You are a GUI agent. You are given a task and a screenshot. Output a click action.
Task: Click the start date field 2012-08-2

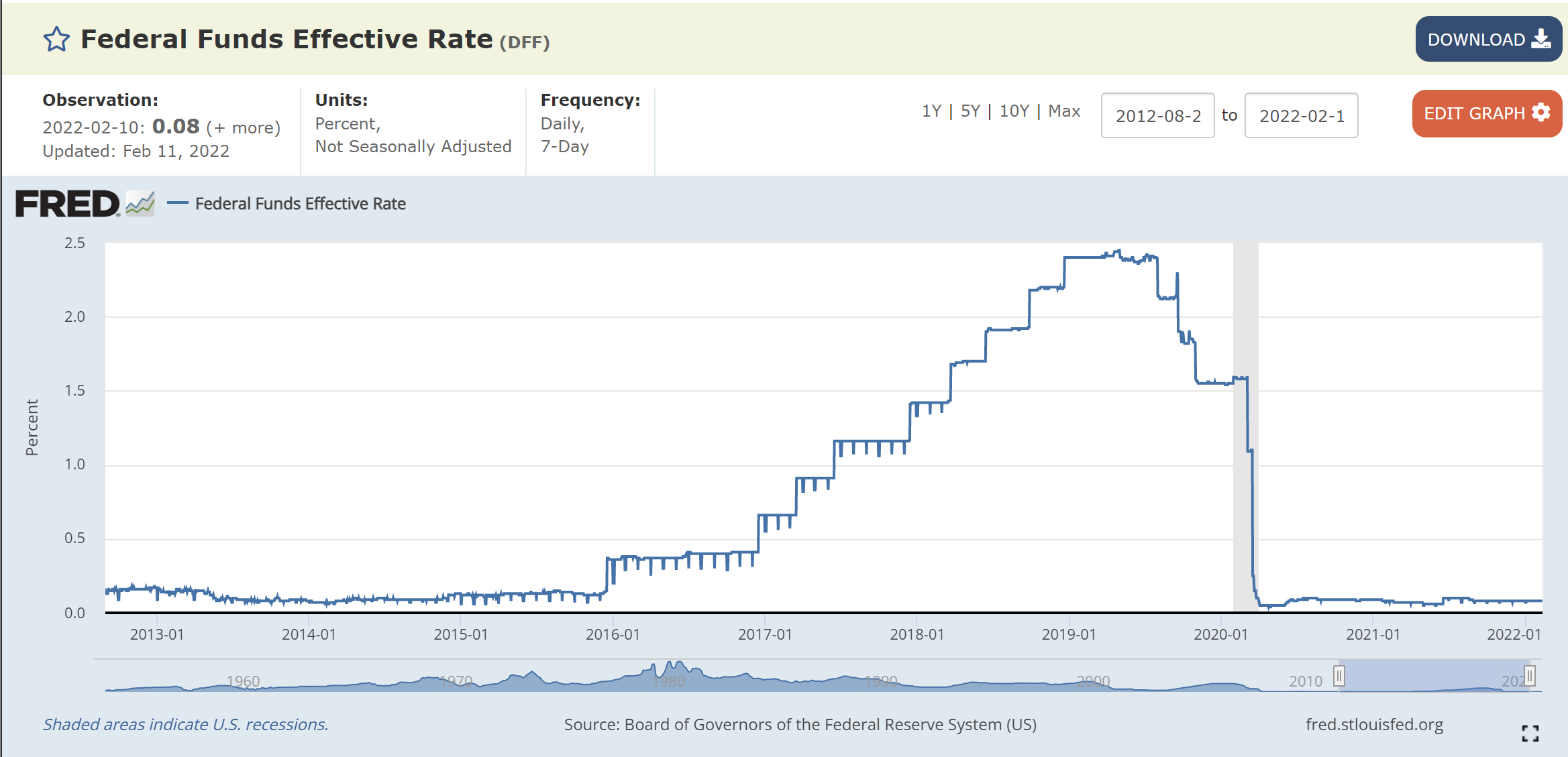pos(1158,115)
